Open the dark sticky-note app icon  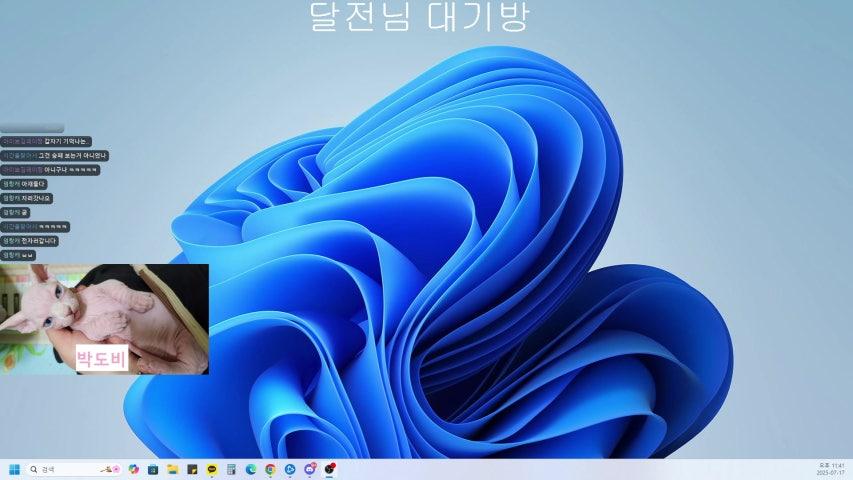click(192, 469)
